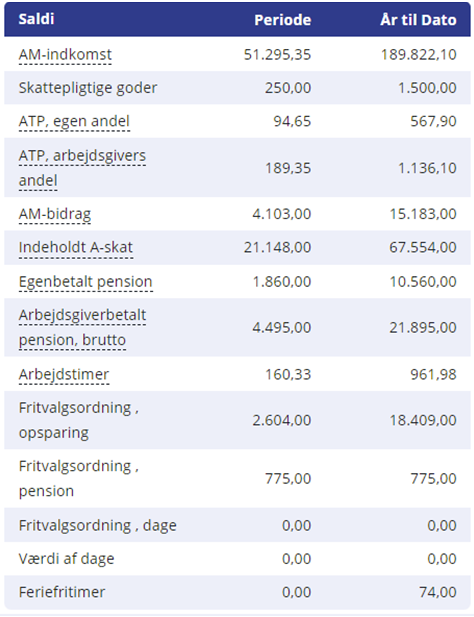Click the Feriefritimer year value 74,00
The height and width of the screenshot is (617, 474).
[437, 592]
